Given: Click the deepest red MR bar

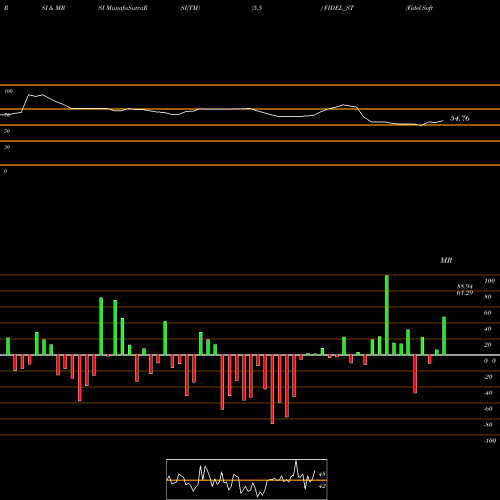Looking at the screenshot, I should (272, 389).
